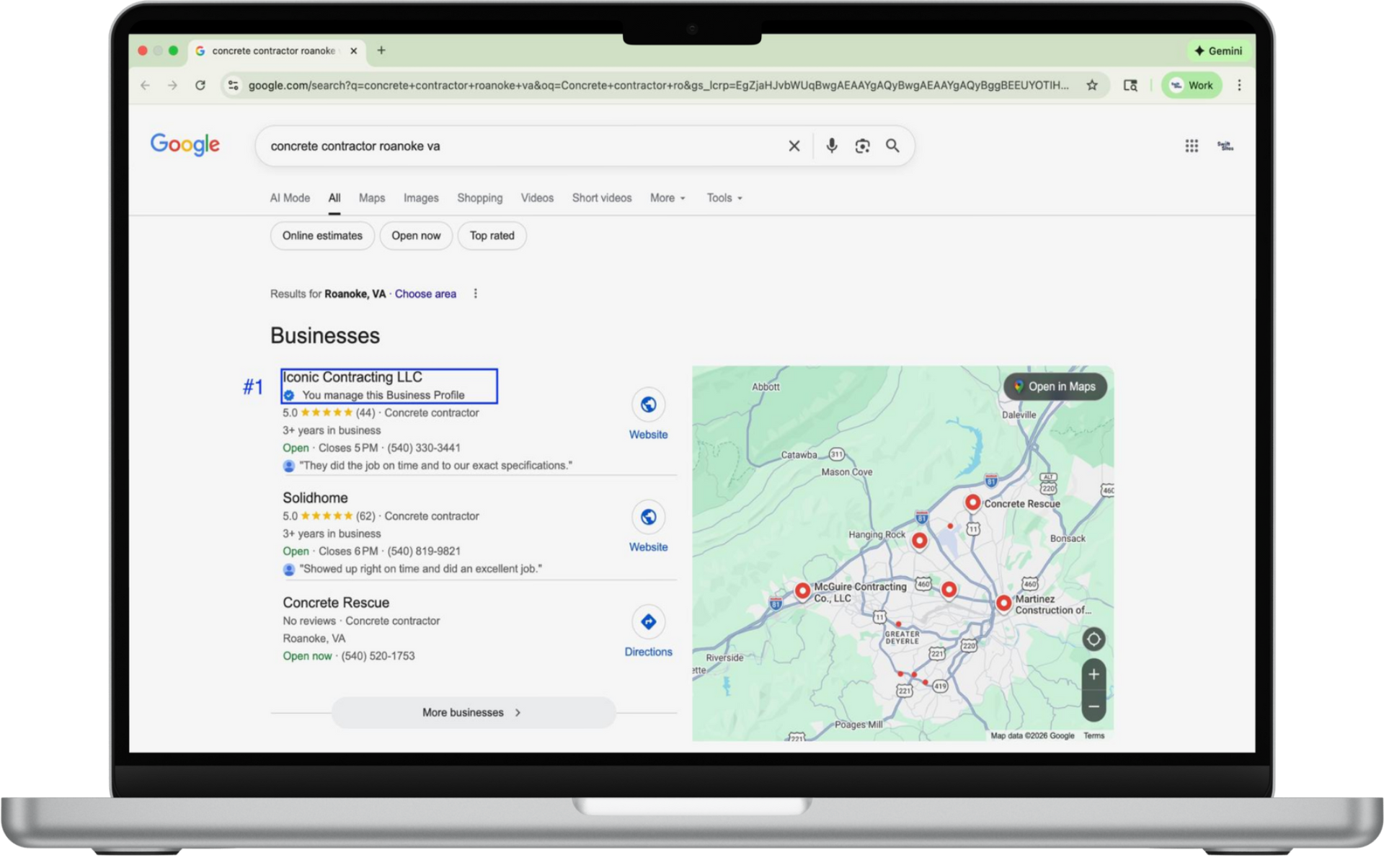Clear the search query with the X icon
Viewport: 1384px width, 868px height.
794,146
